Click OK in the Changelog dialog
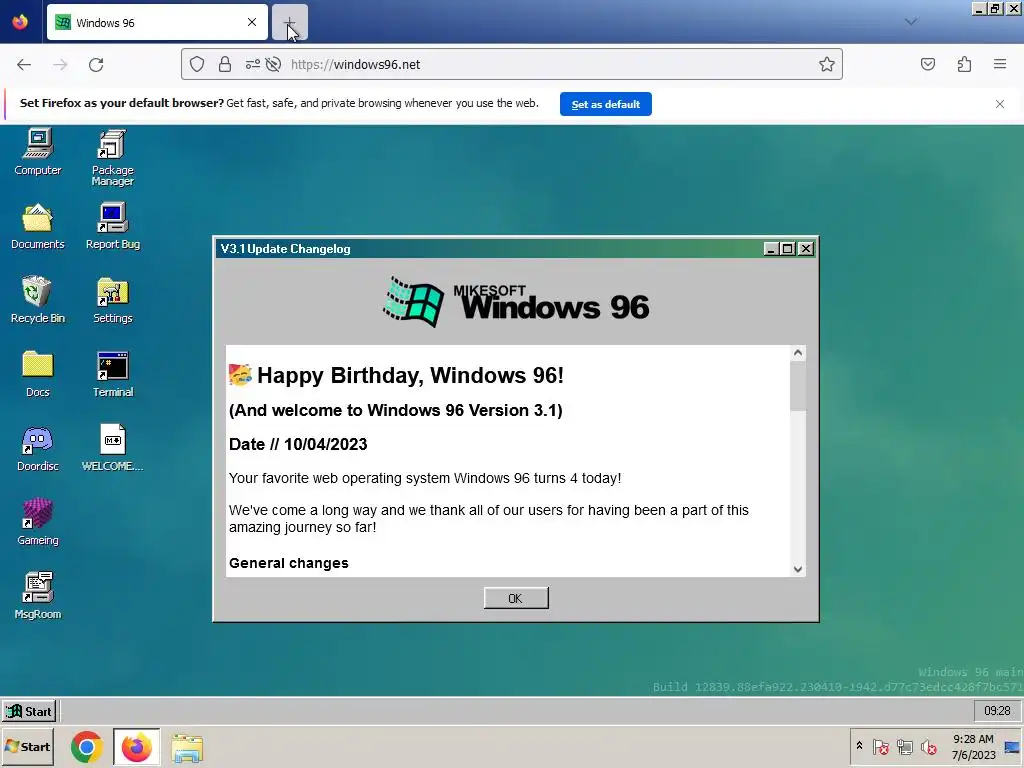 click(x=516, y=598)
